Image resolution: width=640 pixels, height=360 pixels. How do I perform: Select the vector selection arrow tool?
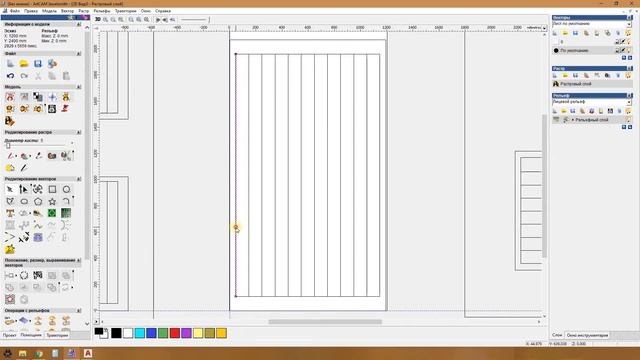10,189
